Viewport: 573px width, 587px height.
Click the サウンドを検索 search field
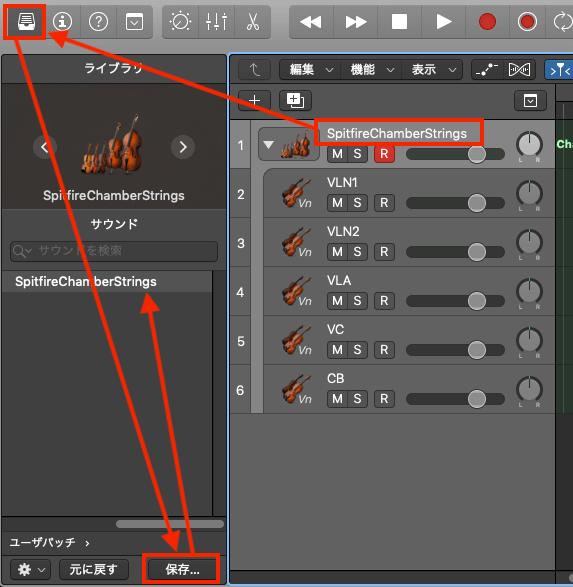point(114,251)
